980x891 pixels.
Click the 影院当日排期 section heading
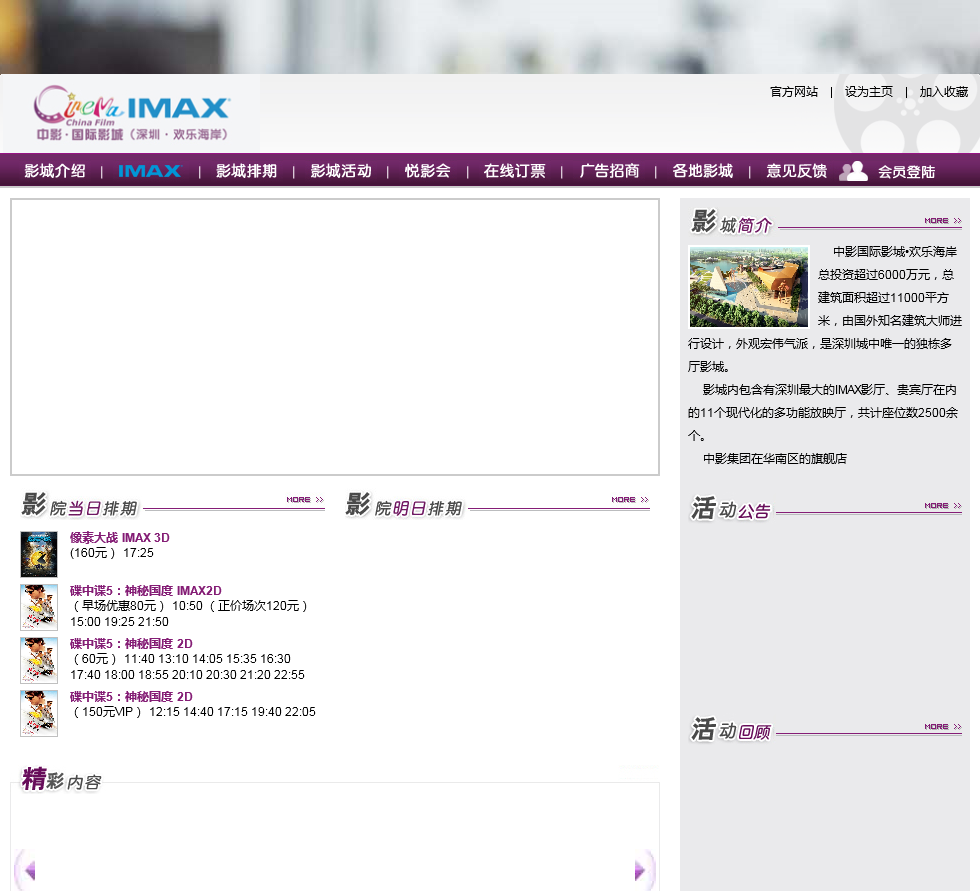click(79, 505)
